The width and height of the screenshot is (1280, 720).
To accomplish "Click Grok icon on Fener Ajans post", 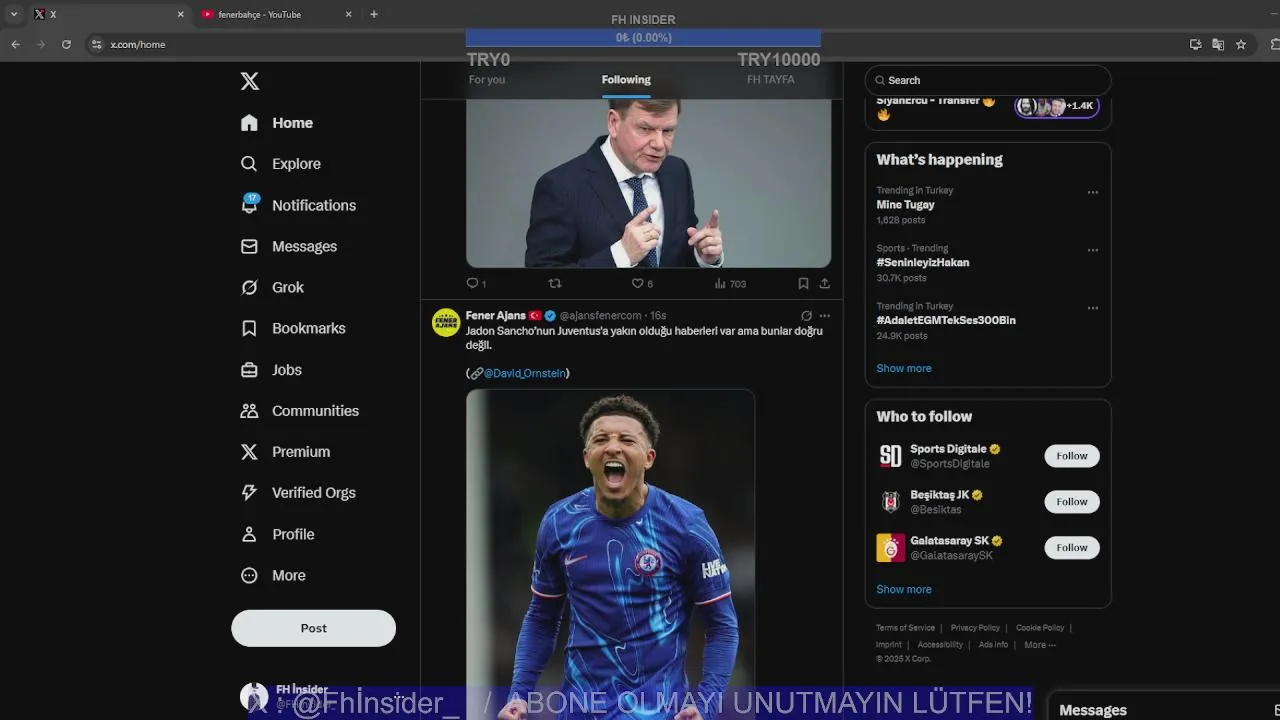I will click(x=806, y=316).
